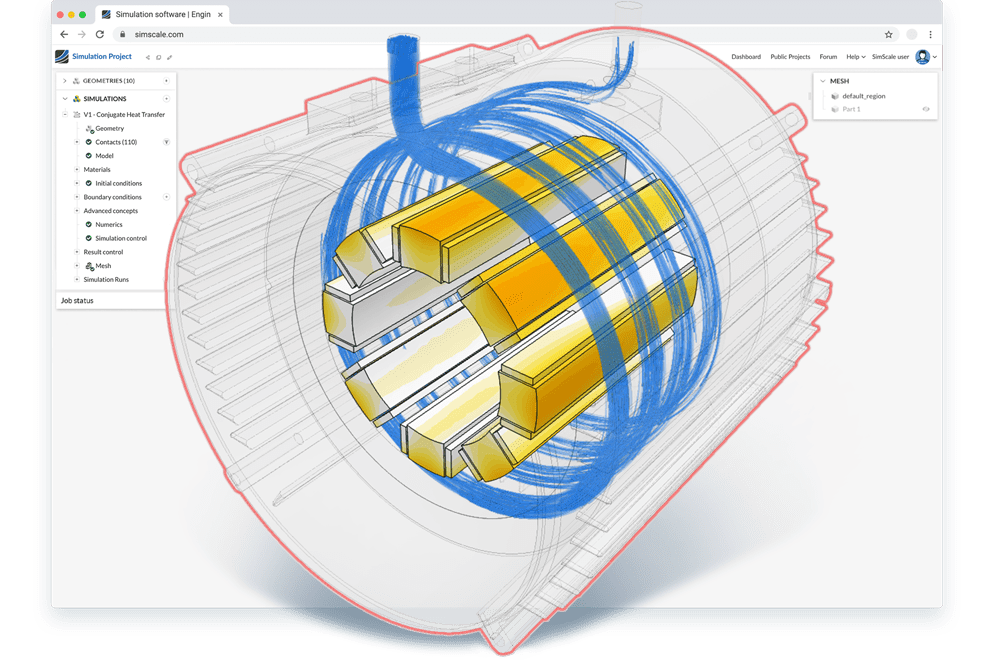Select the default_region mesh icon
Viewport: 993px width, 660px height.
(835, 96)
